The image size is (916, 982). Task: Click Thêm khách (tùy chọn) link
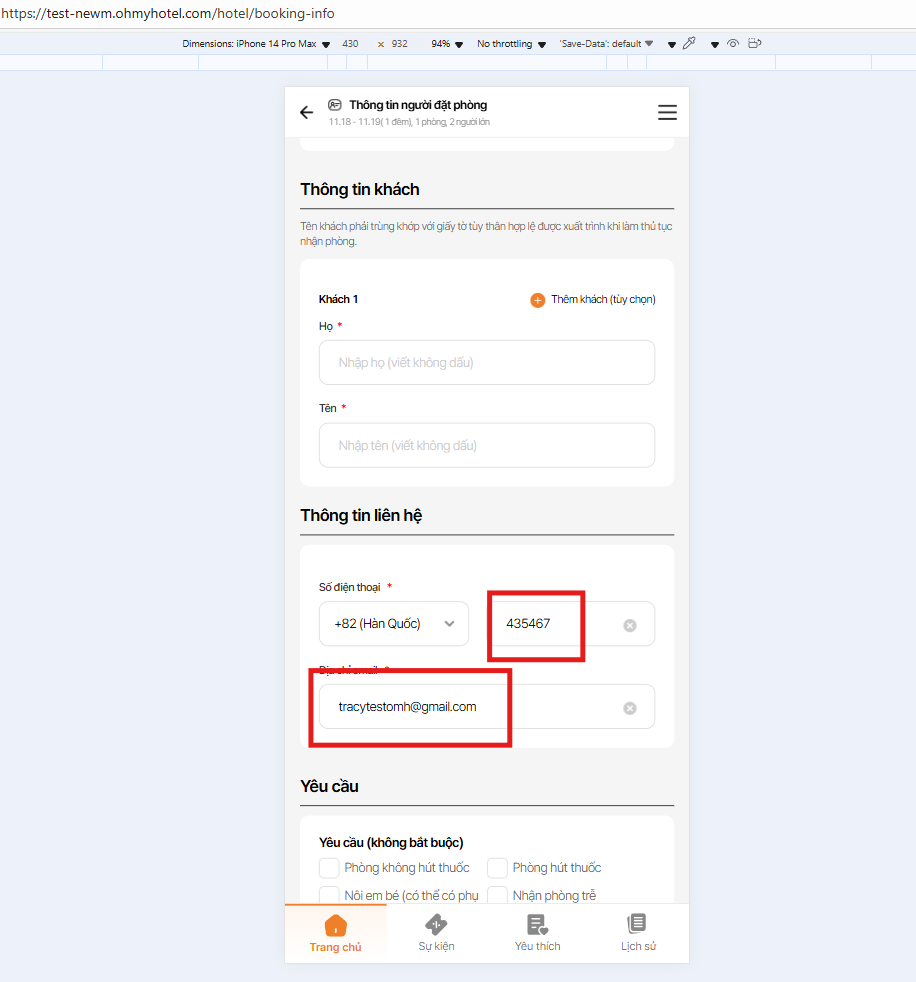[x=603, y=299]
